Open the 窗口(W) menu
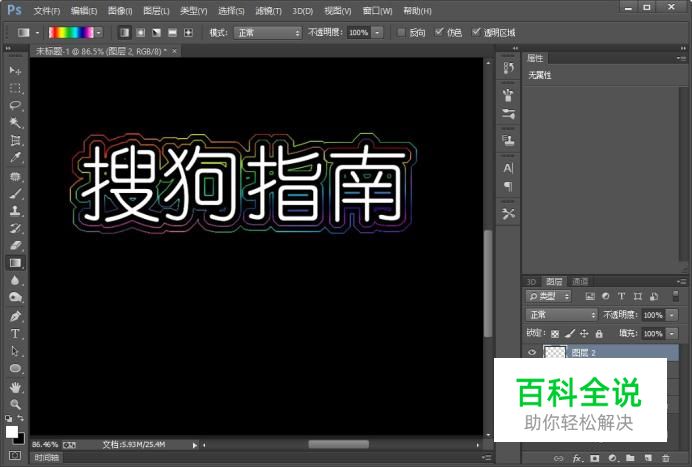692x467 pixels. pyautogui.click(x=377, y=11)
